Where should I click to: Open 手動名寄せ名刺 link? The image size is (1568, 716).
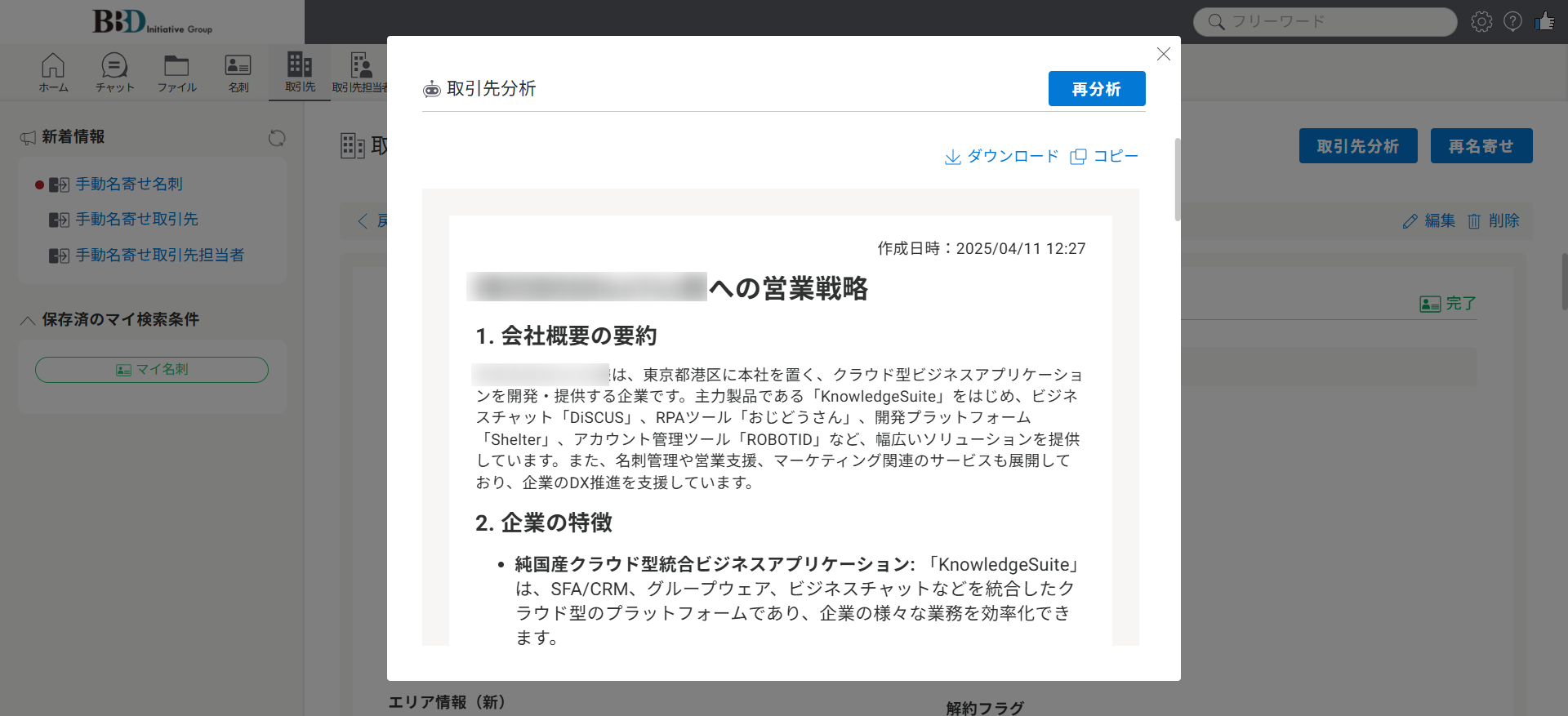coord(129,185)
